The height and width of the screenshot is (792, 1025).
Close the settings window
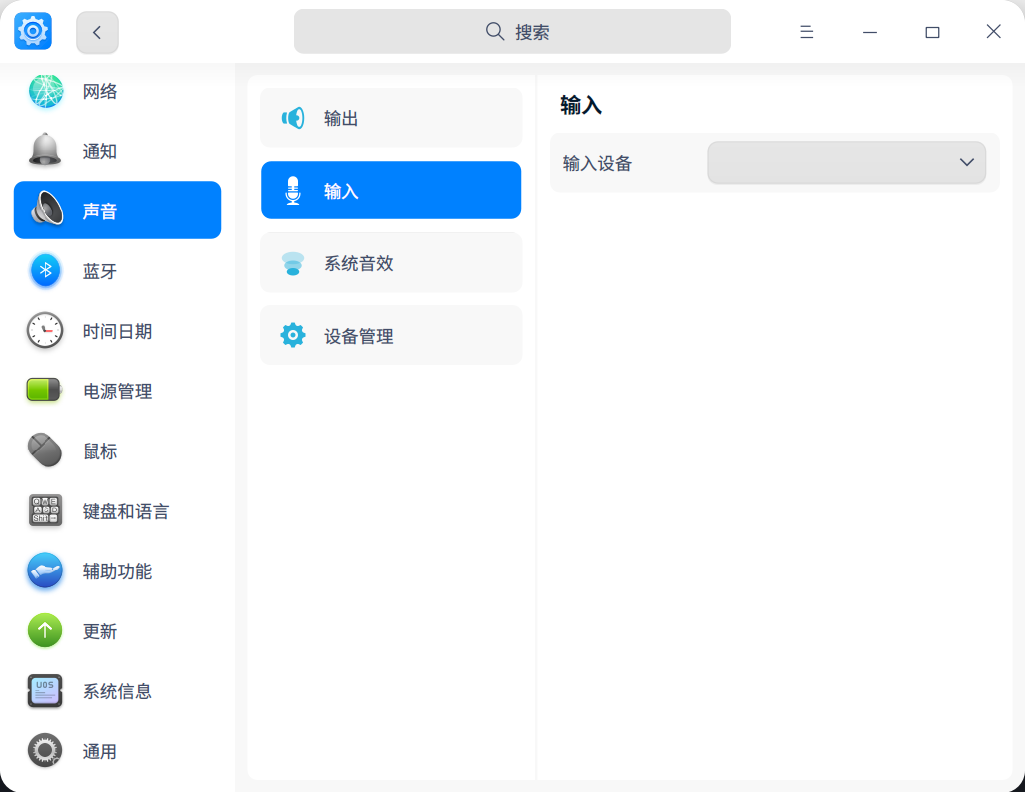pyautogui.click(x=994, y=31)
